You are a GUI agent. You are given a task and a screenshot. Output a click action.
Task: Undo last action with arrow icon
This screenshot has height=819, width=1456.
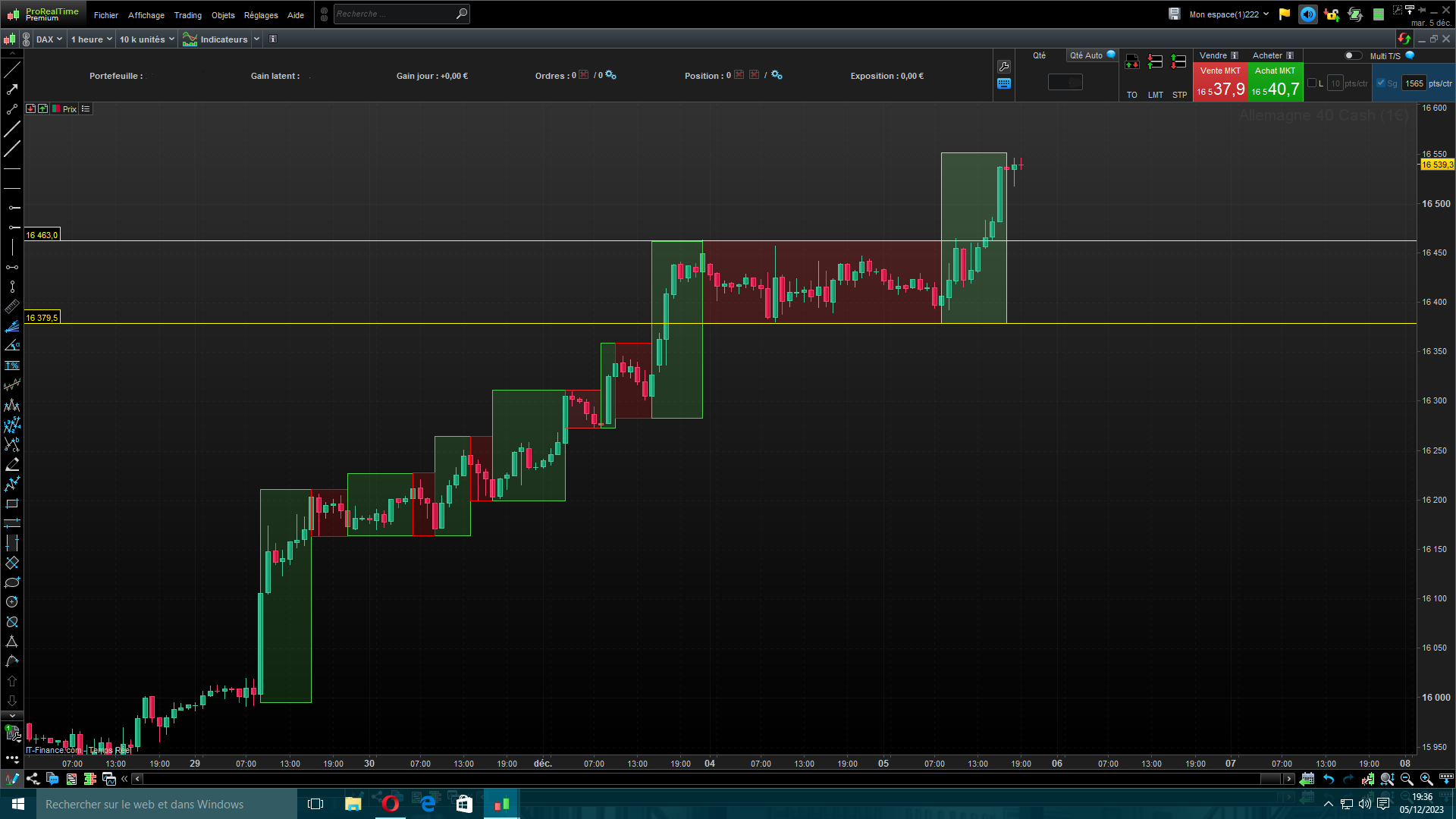(1329, 779)
